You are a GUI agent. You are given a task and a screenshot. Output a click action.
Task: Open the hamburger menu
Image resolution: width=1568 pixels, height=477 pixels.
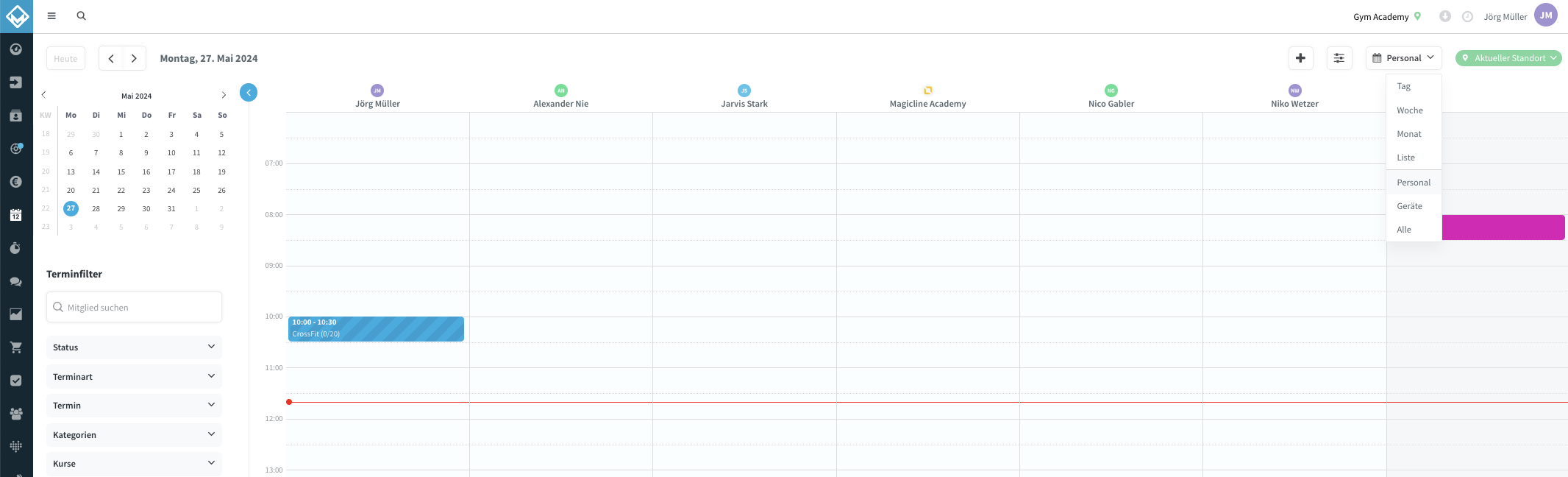(51, 15)
